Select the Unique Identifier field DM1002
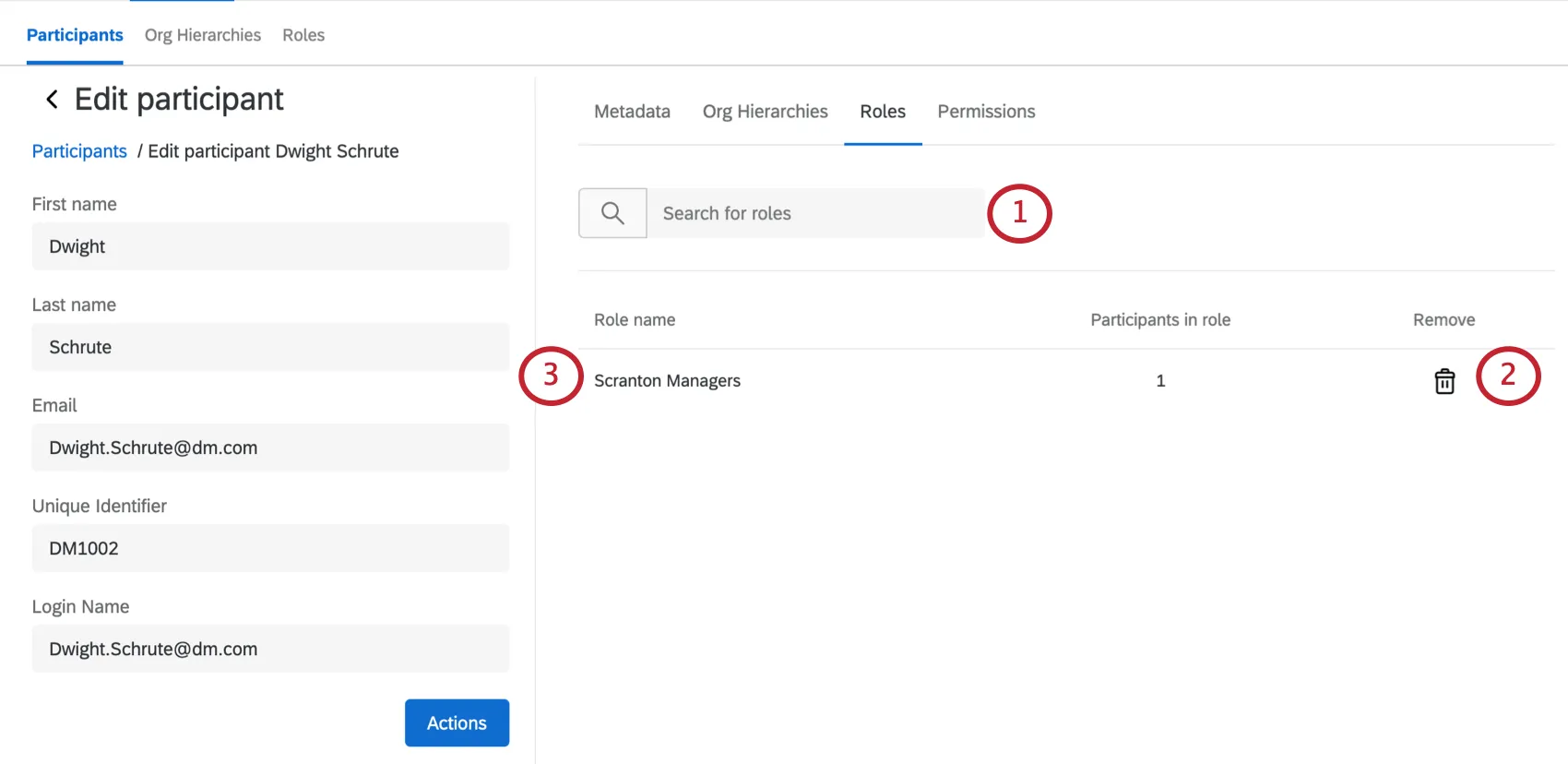This screenshot has height=764, width=1568. click(270, 548)
